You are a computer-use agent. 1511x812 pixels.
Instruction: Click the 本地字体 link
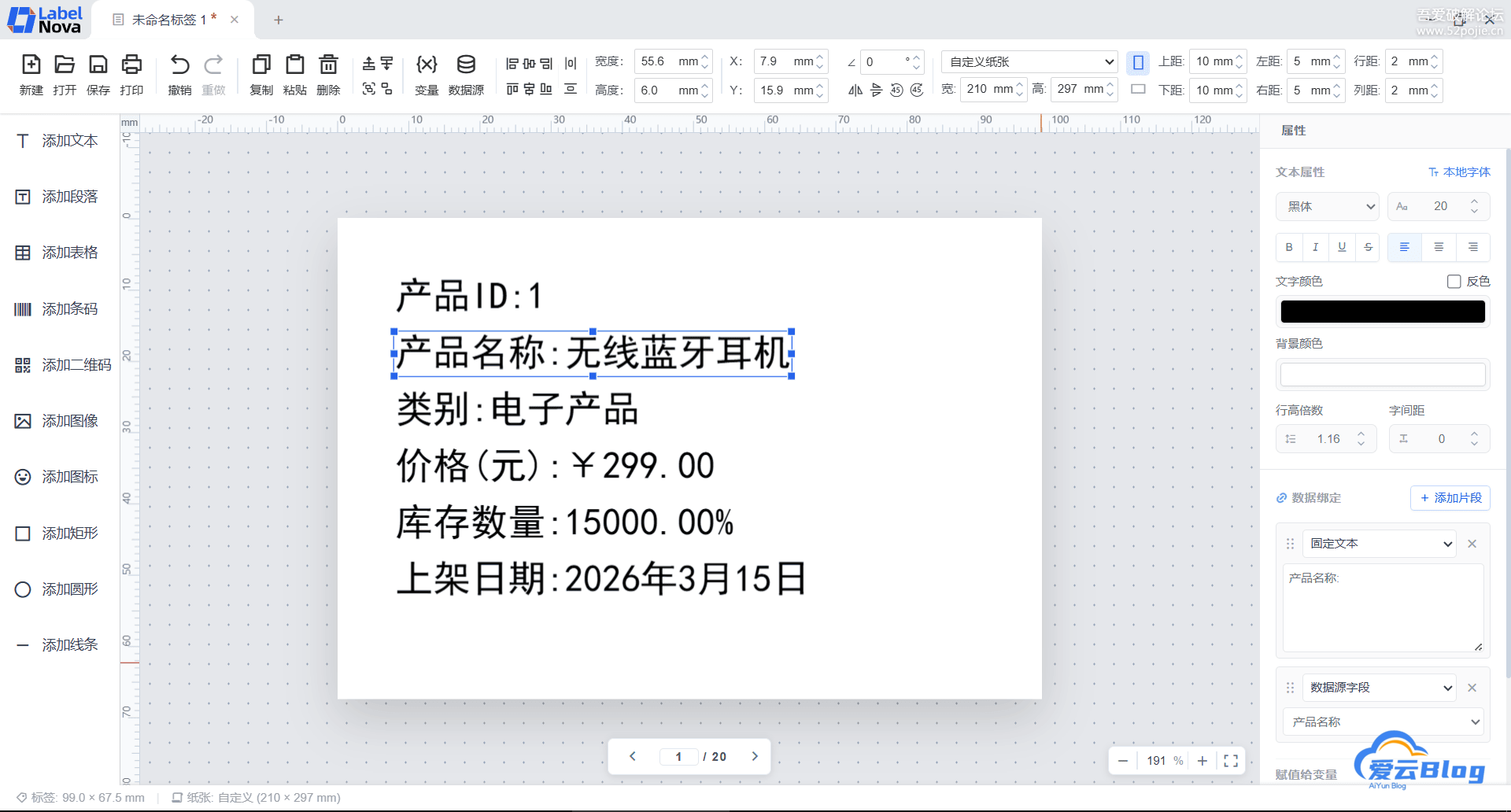pos(1459,172)
